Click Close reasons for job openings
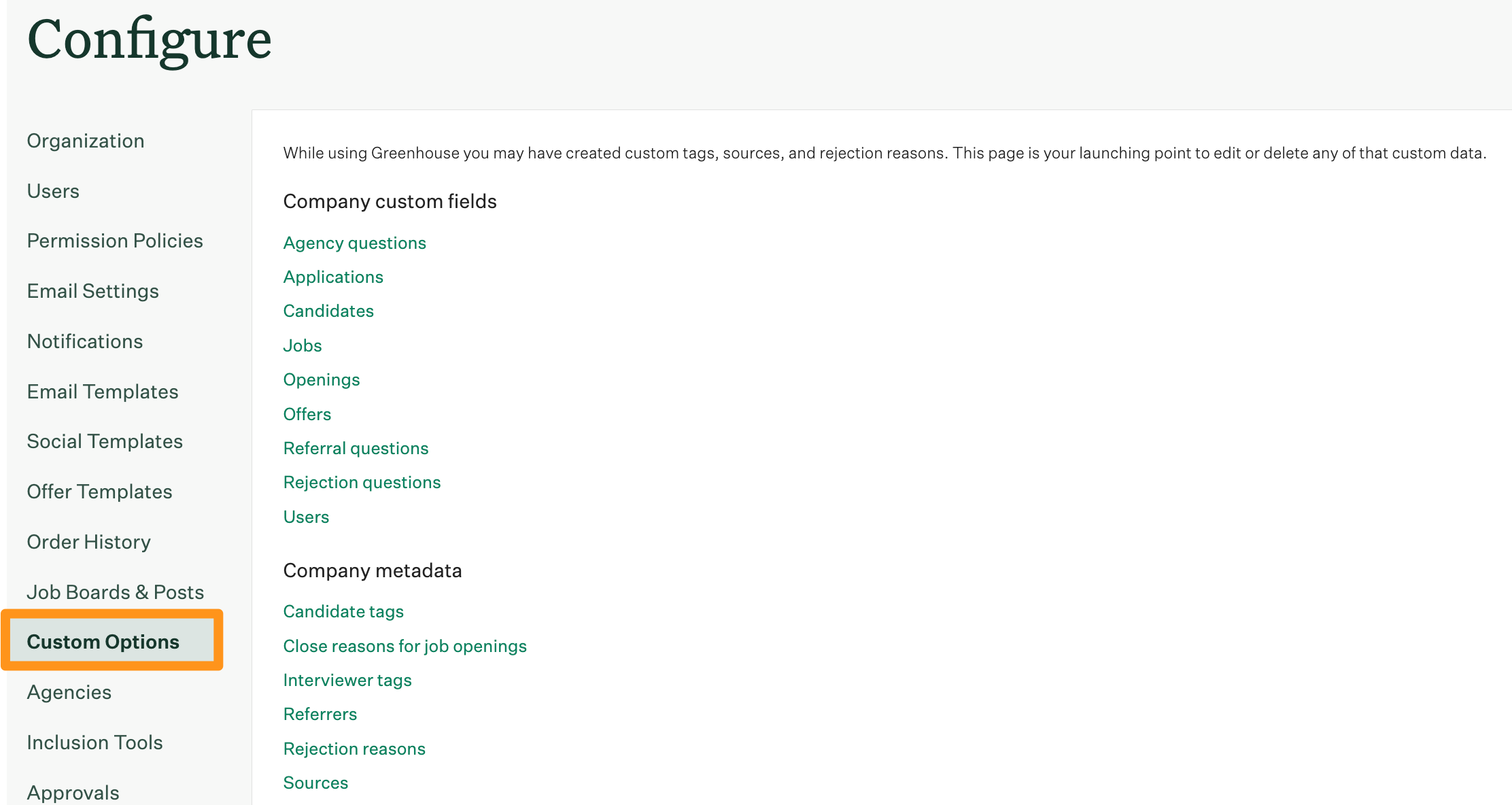The image size is (1512, 805). [405, 646]
